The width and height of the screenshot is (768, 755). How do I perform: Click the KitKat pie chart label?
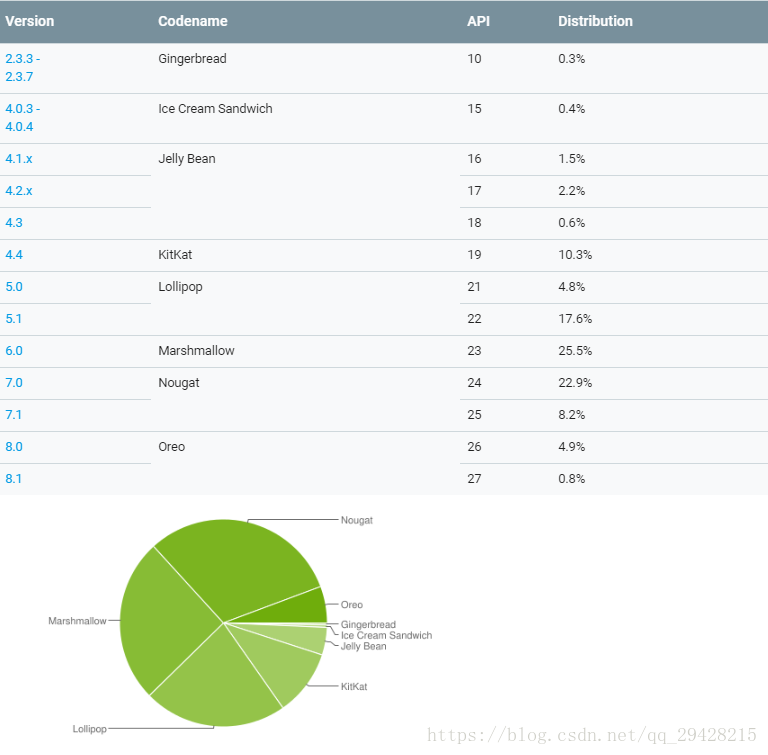point(354,687)
